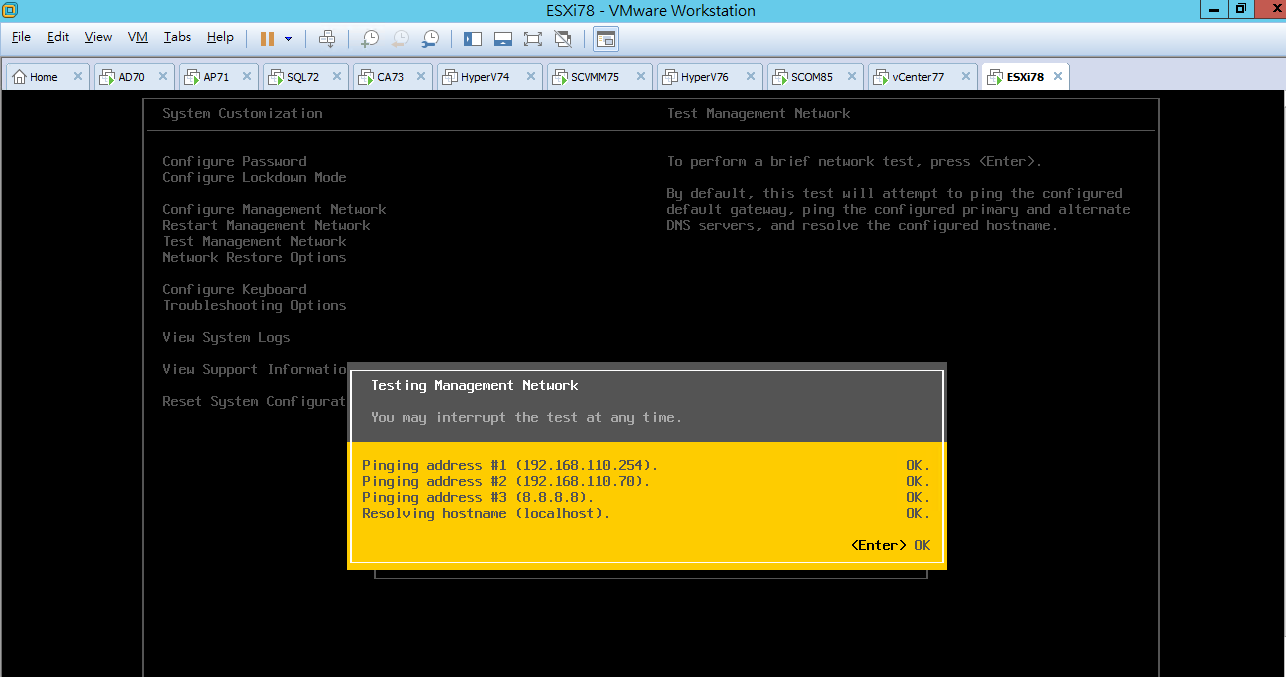This screenshot has width=1286, height=677.
Task: Click the console view toolbar icon
Action: tap(606, 39)
